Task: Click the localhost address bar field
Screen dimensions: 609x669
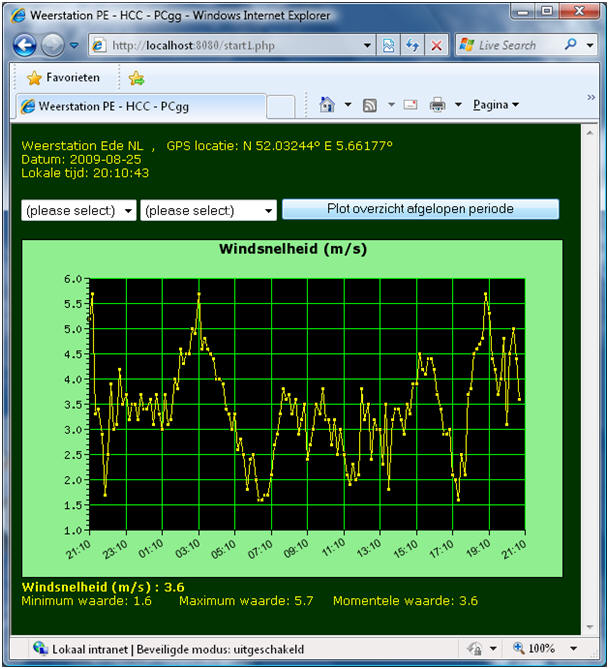Action: click(x=240, y=45)
